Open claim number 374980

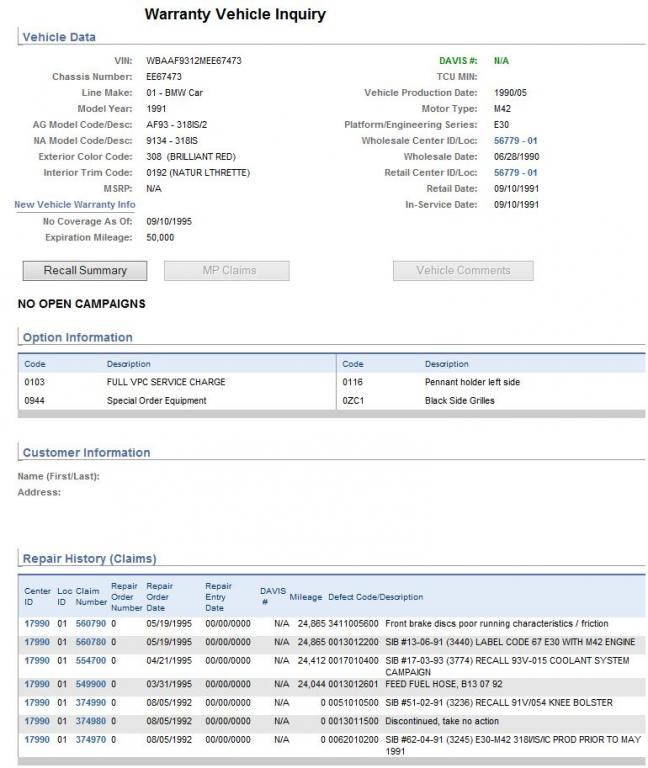pos(90,721)
